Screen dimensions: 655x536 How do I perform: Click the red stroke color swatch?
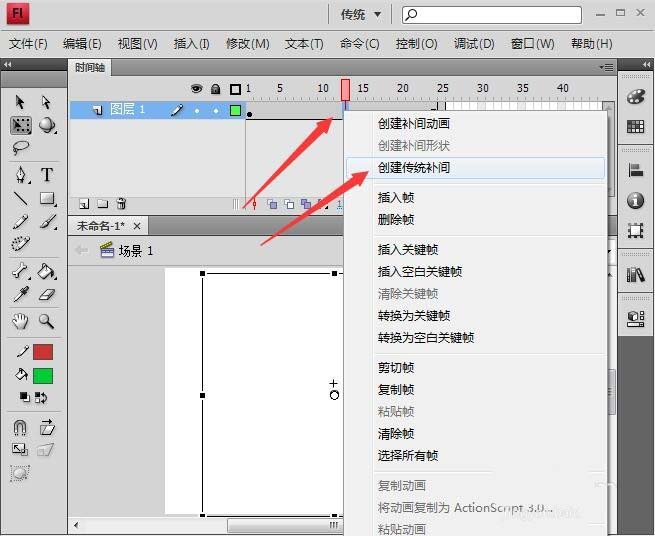click(x=43, y=352)
